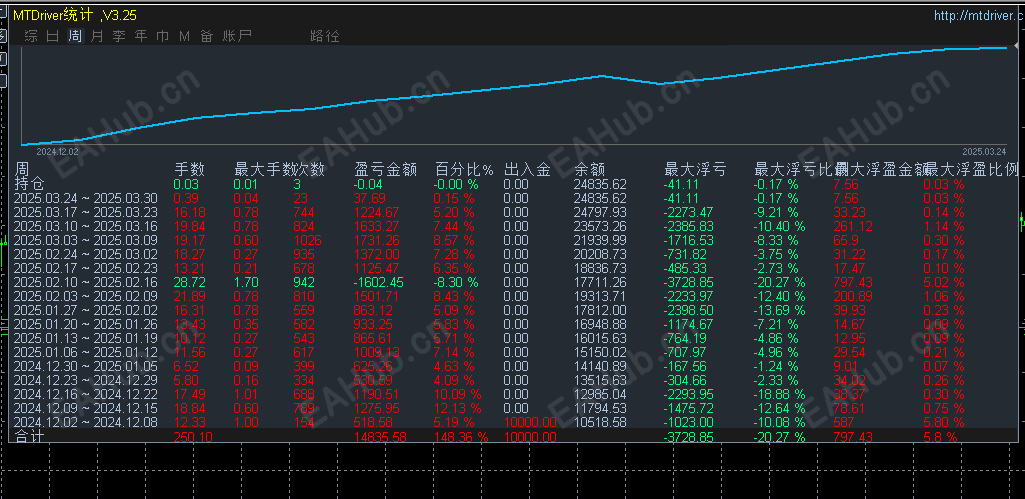Click the 百分比% column header
This screenshot has height=499, width=1025.
coord(464,169)
